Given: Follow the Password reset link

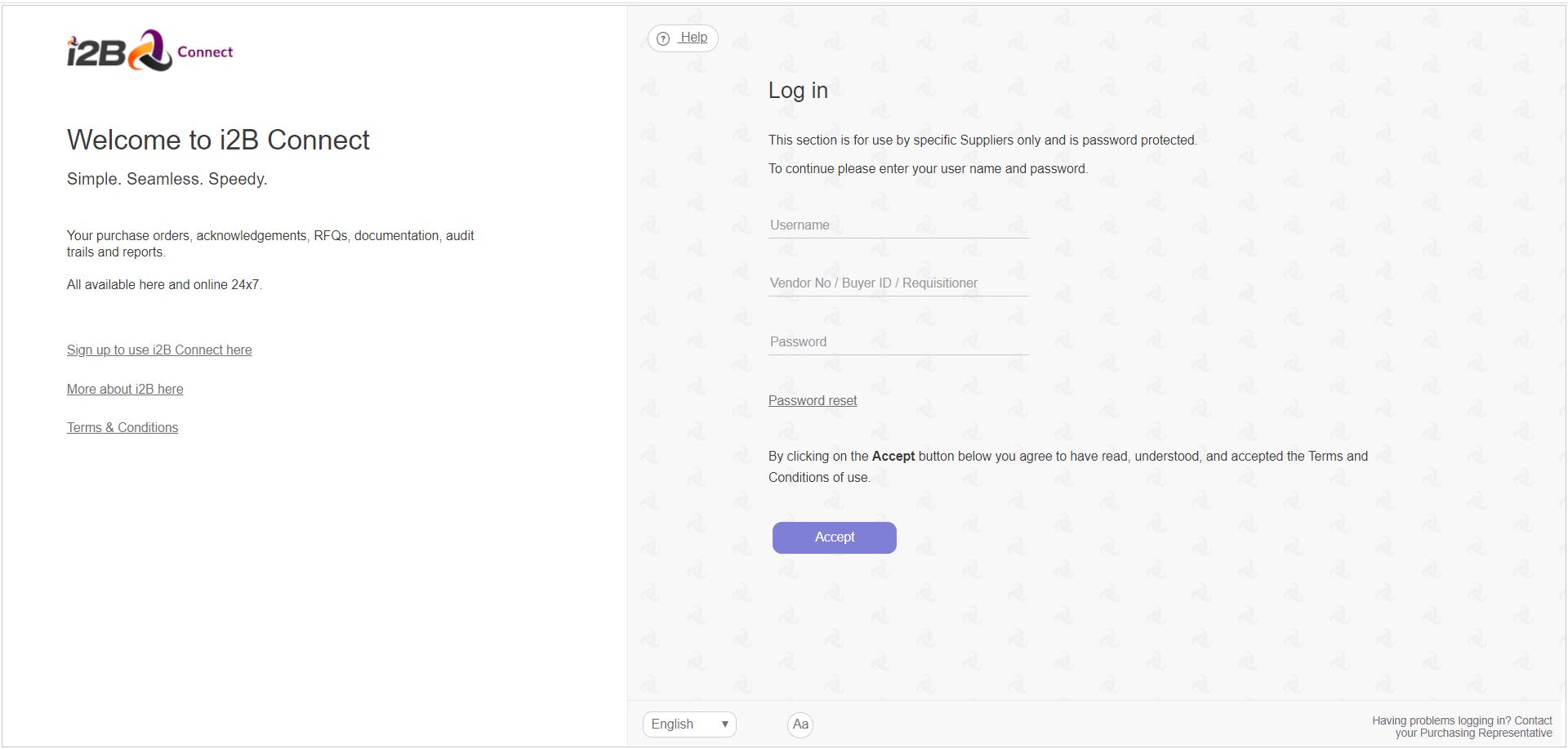Looking at the screenshot, I should [x=813, y=401].
